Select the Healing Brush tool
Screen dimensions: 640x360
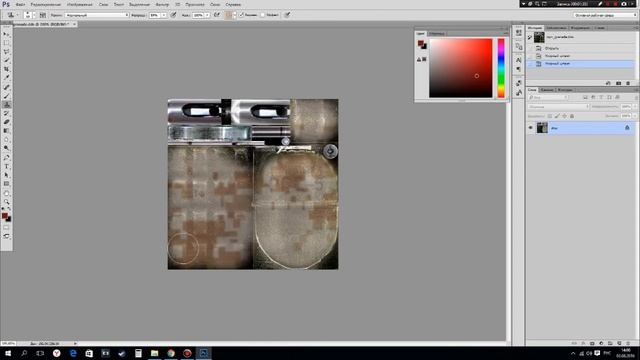(7, 87)
